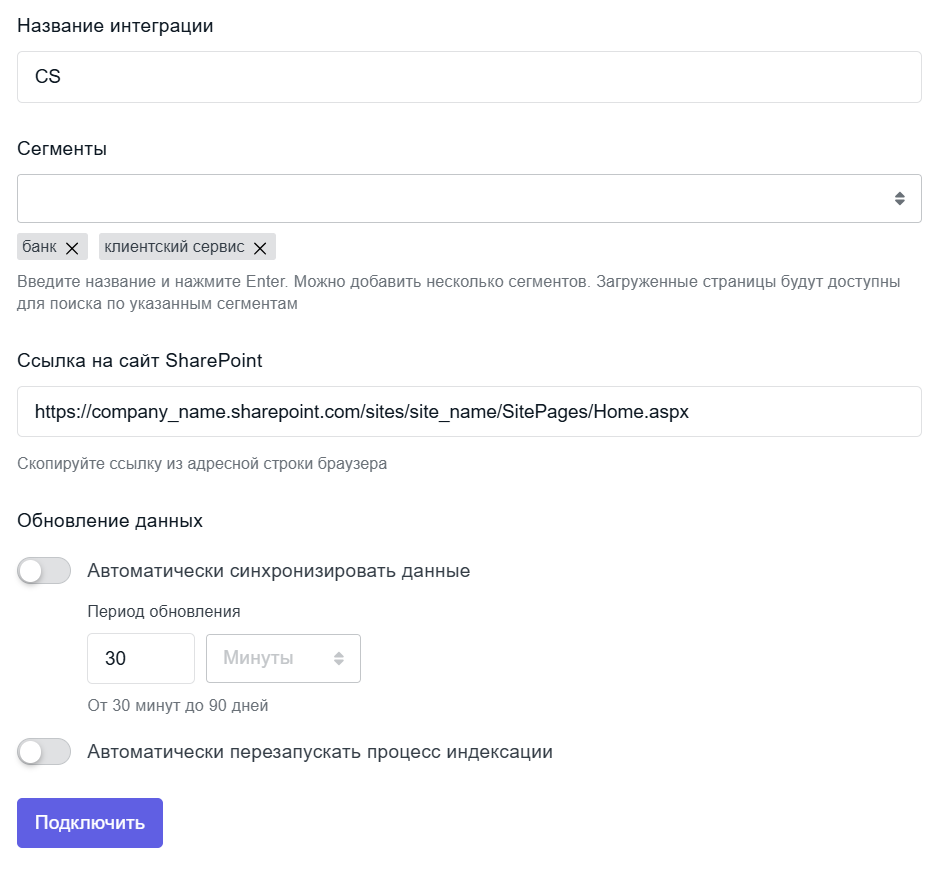935x873 pixels.
Task: Remove the "клиентский сервис" segment tag
Action: click(260, 248)
